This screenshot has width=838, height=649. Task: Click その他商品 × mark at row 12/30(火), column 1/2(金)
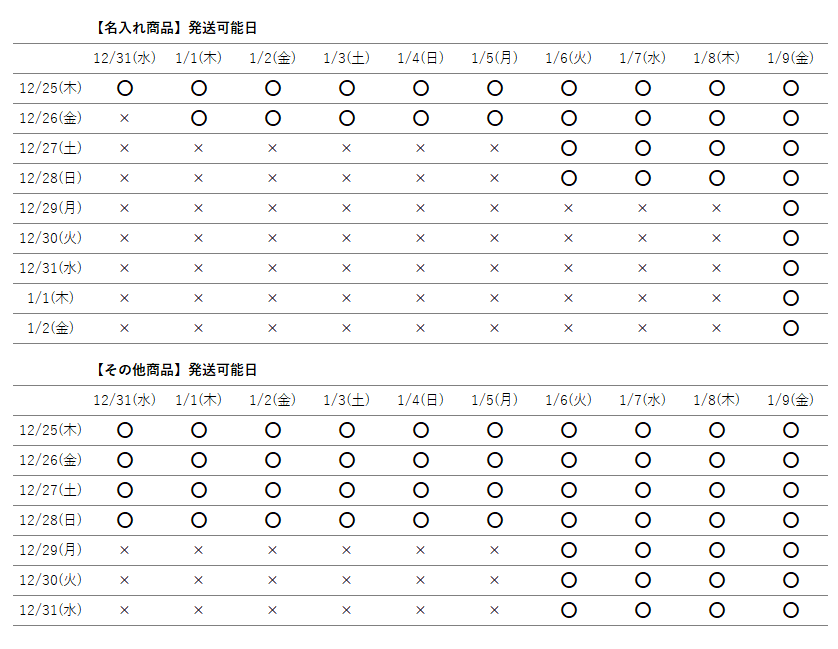coord(273,580)
